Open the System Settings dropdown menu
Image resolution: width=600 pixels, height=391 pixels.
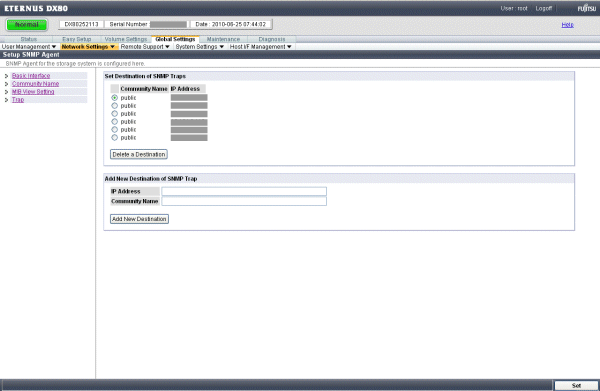(x=200, y=47)
